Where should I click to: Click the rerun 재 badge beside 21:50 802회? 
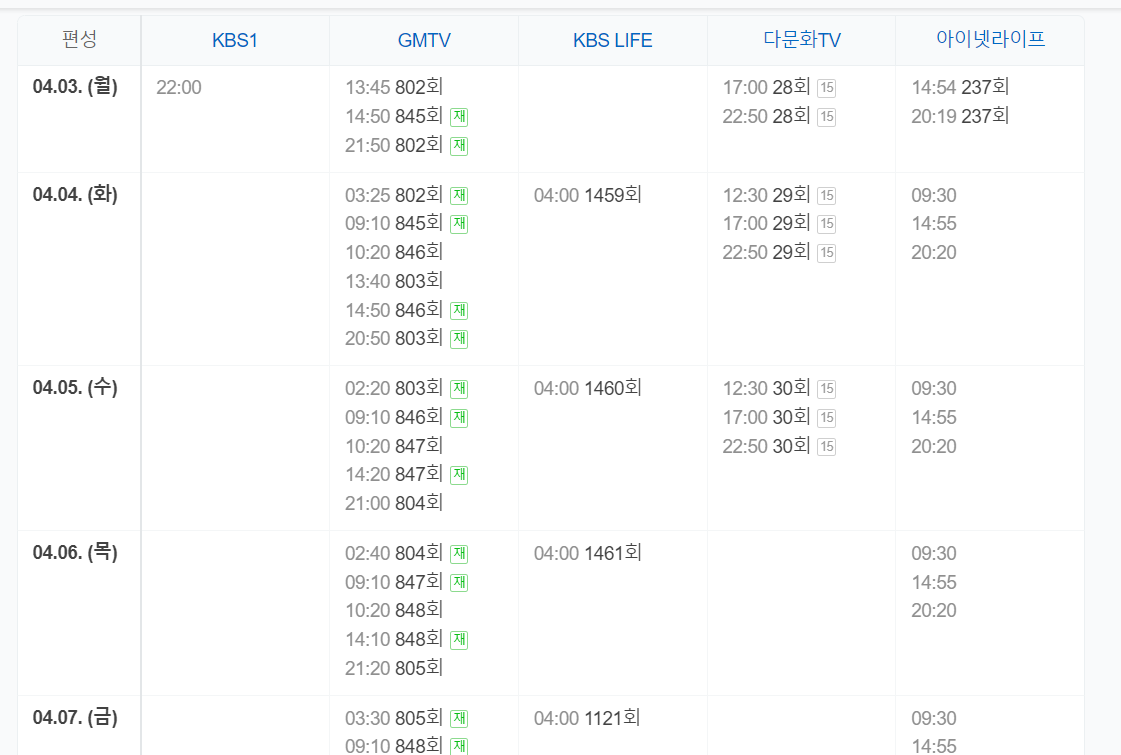459,146
